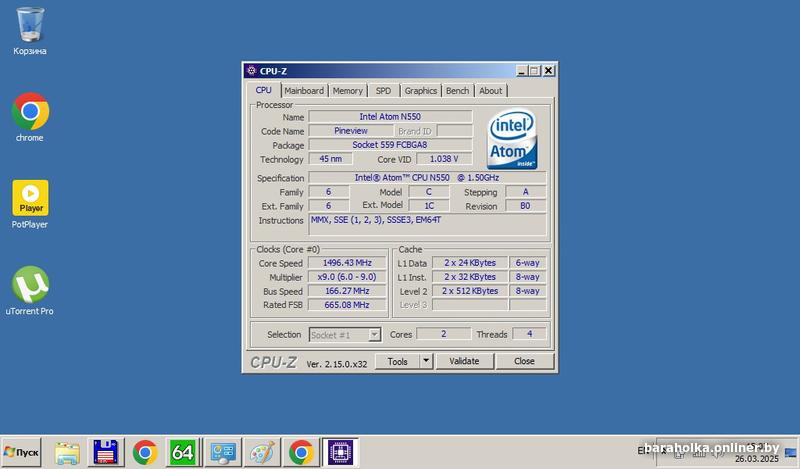Click L1 Data value 2 x 24 KBytes

click(x=470, y=263)
